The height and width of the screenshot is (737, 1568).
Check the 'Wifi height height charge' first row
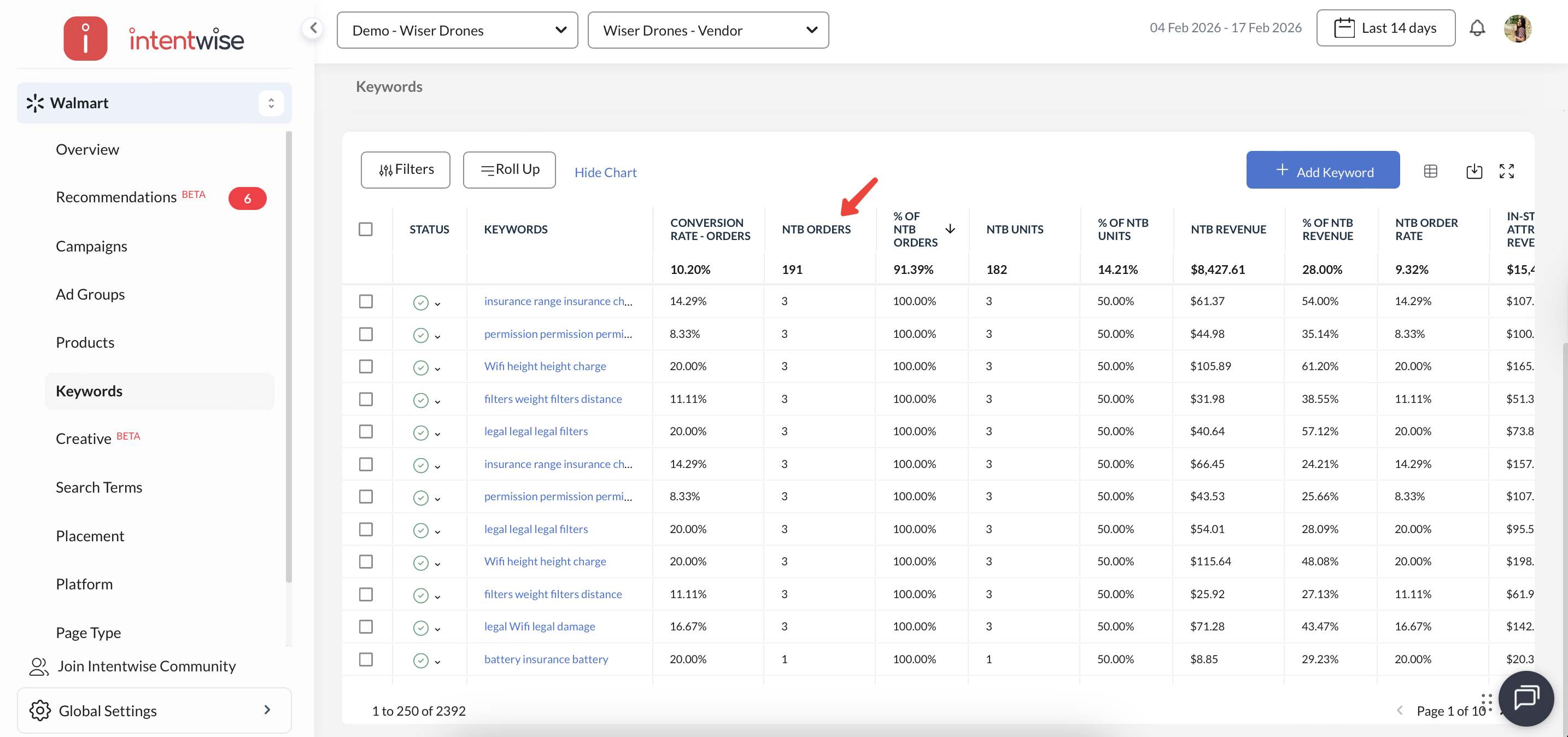(365, 366)
